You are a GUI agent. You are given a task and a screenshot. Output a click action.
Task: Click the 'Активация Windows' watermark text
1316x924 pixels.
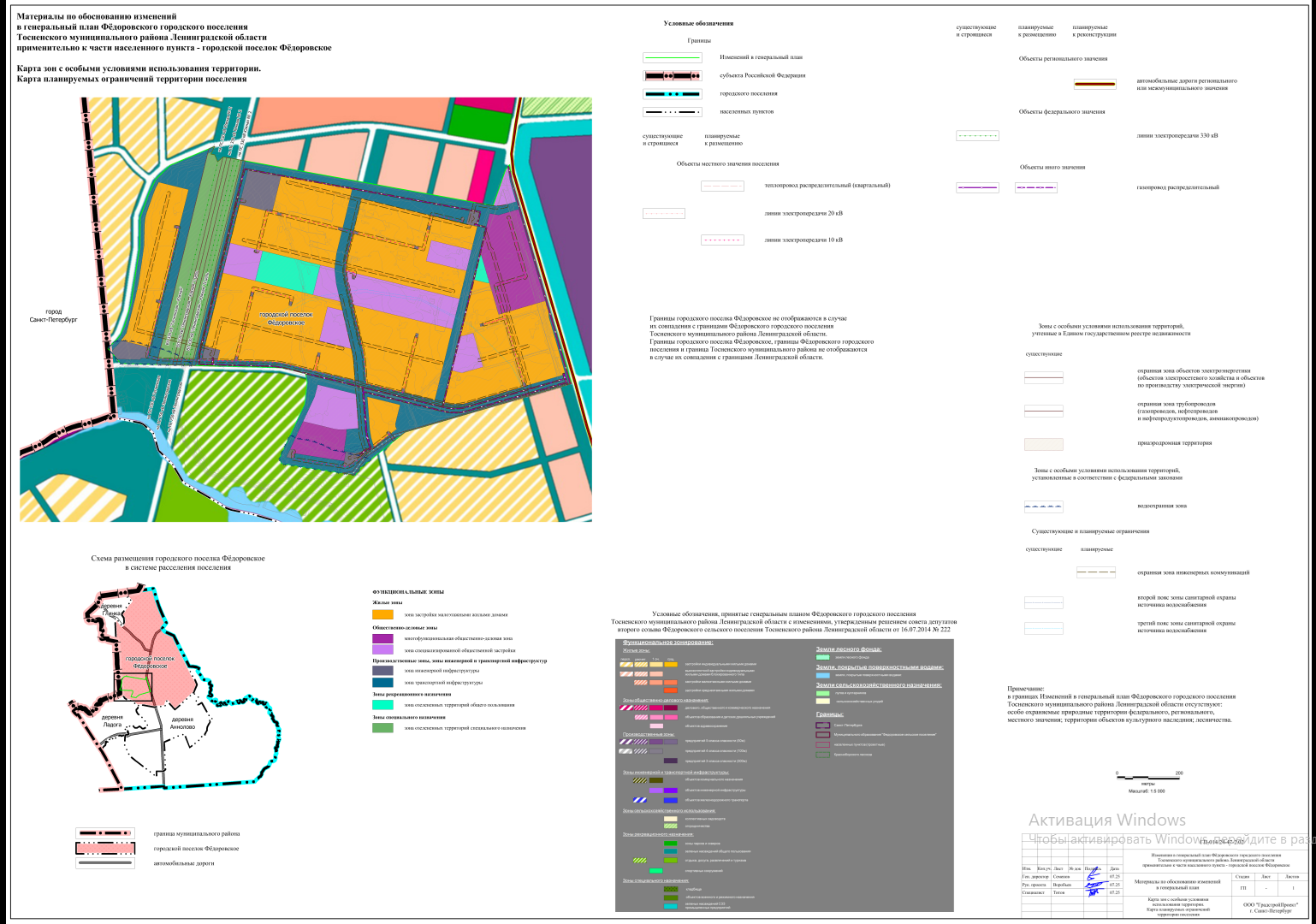[x=1106, y=820]
